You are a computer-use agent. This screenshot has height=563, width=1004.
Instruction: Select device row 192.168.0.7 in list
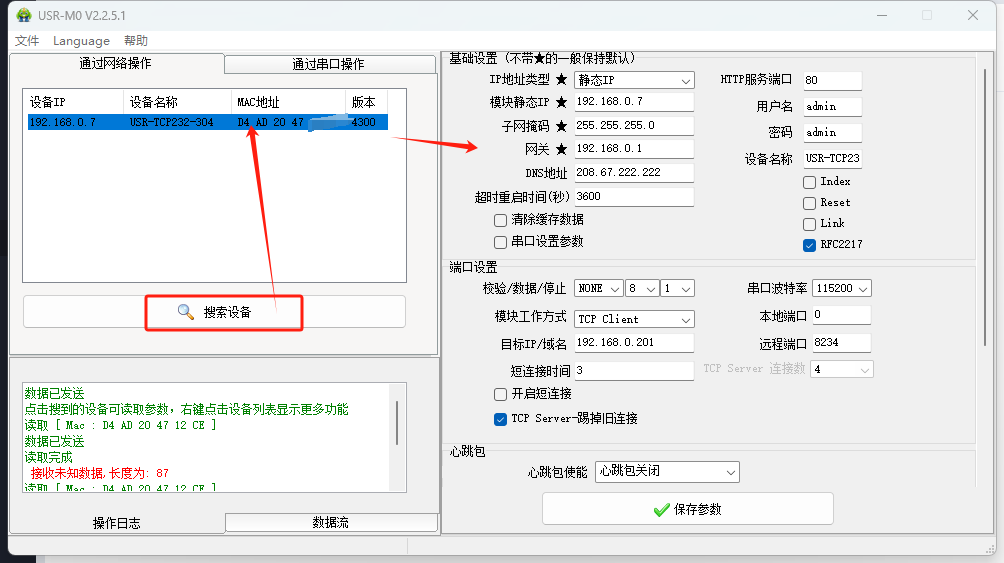207,122
